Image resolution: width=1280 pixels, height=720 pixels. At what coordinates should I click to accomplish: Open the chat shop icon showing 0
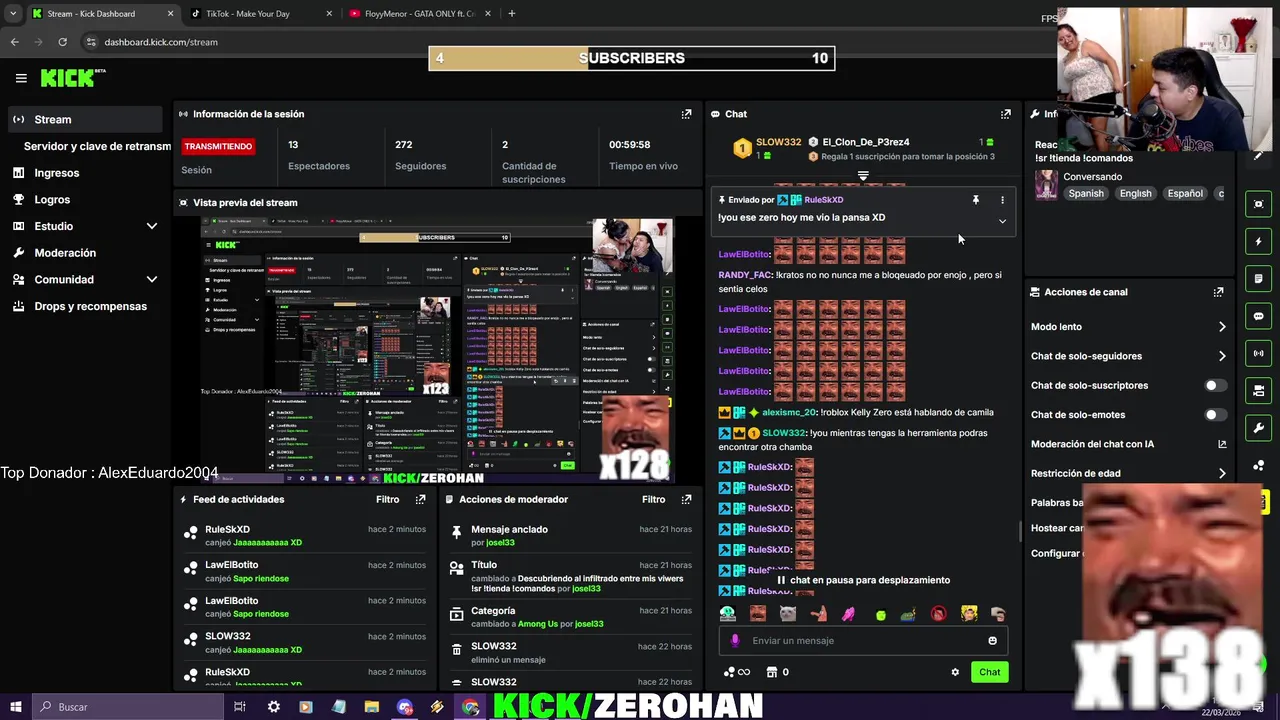(x=777, y=672)
